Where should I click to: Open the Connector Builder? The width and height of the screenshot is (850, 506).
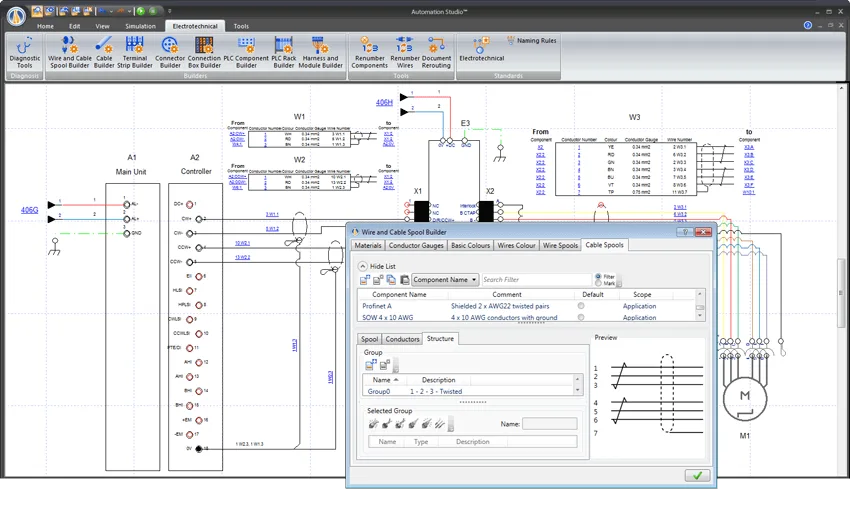[x=170, y=53]
